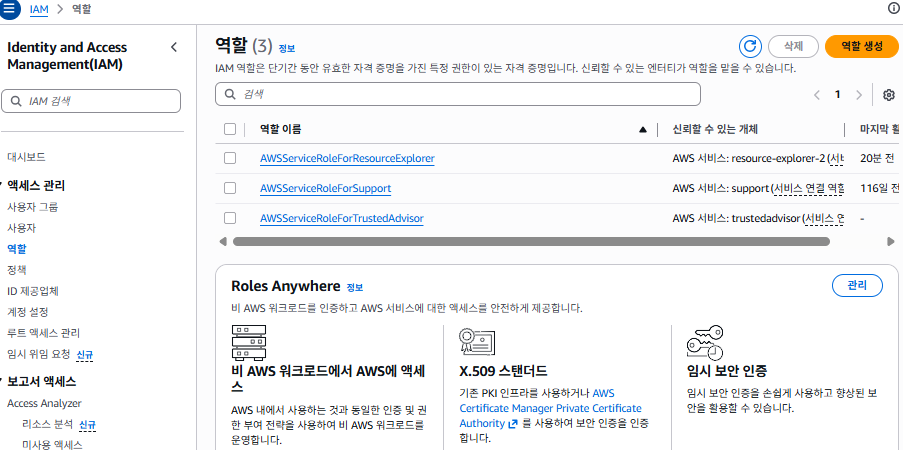This screenshot has width=903, height=450.
Task: Focus the roles 검색 filter field
Action: (458, 94)
